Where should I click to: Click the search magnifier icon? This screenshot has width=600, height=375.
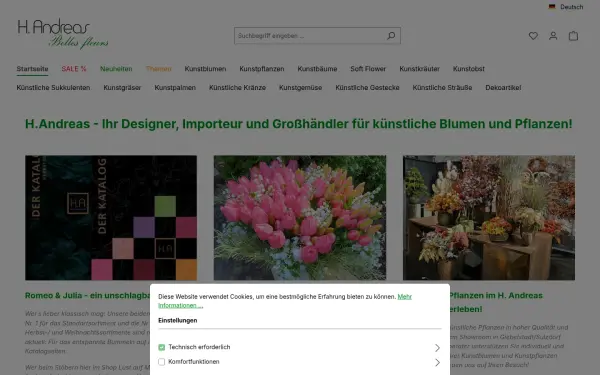point(391,36)
